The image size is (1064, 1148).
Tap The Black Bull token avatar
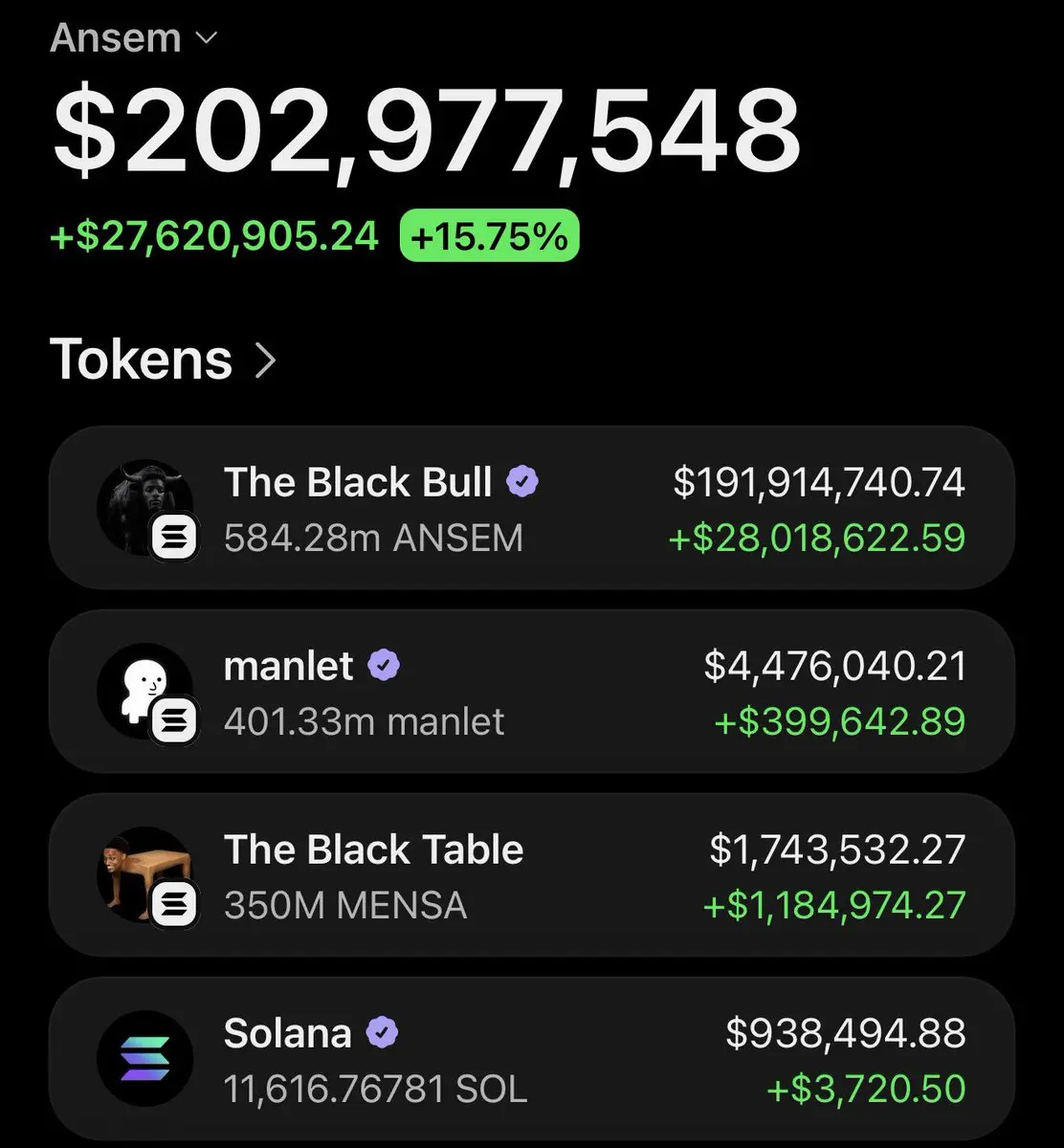[145, 508]
